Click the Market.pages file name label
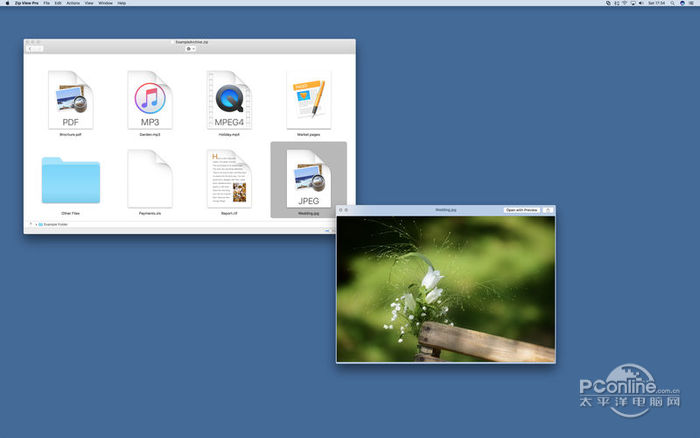Screen dimensions: 700x438 tap(308, 134)
